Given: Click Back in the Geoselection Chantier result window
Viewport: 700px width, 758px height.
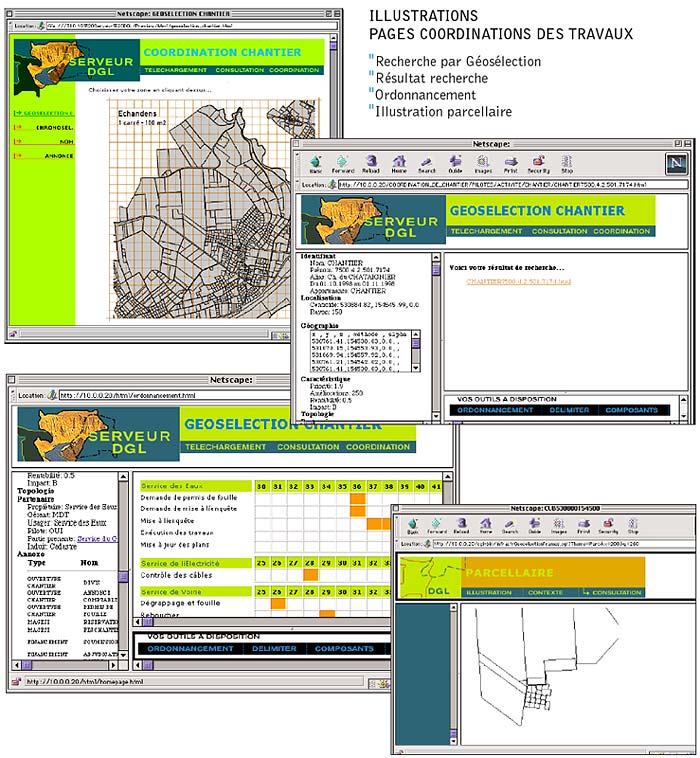Looking at the screenshot, I should [316, 164].
